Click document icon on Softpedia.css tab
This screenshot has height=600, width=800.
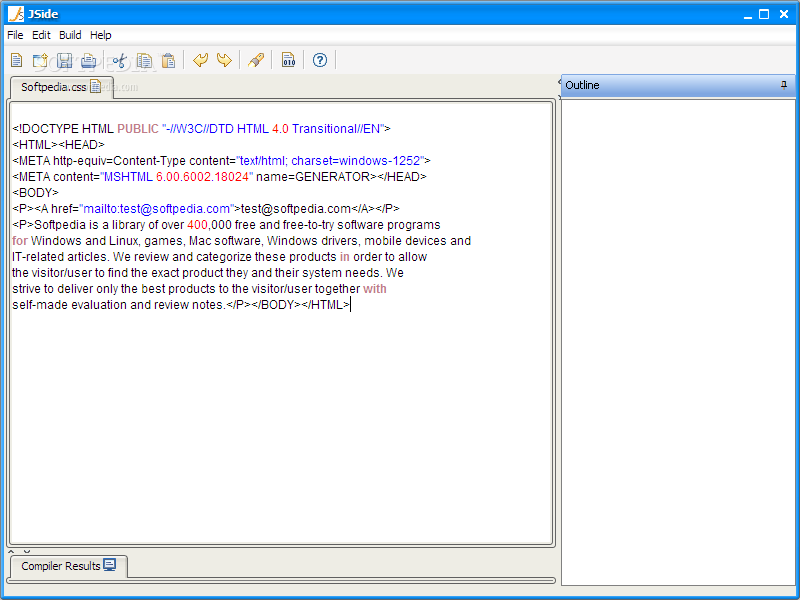[x=95, y=87]
